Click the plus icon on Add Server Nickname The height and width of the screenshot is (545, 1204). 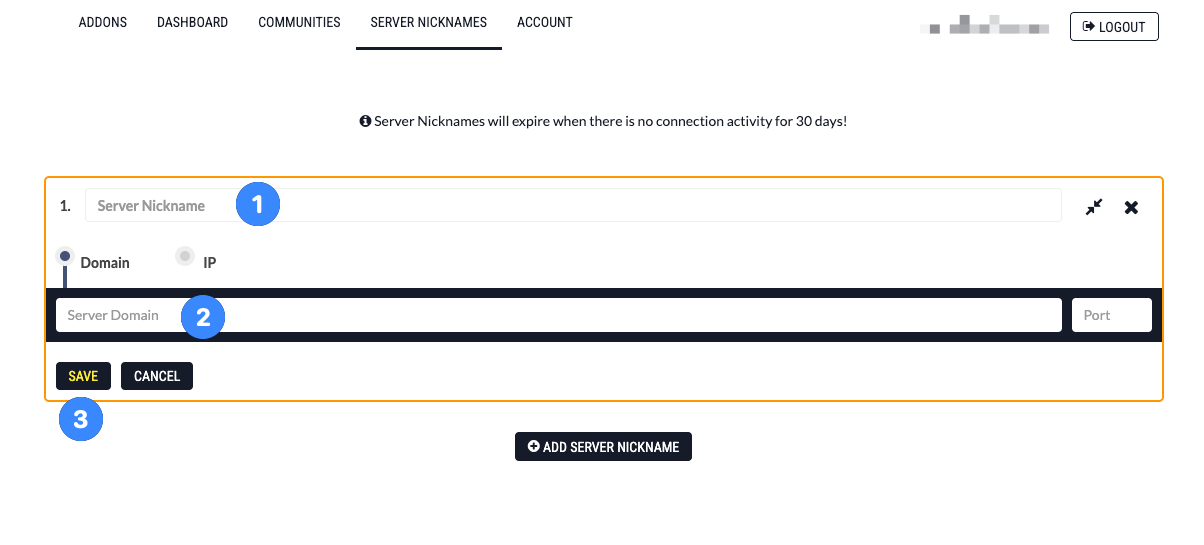pos(533,447)
